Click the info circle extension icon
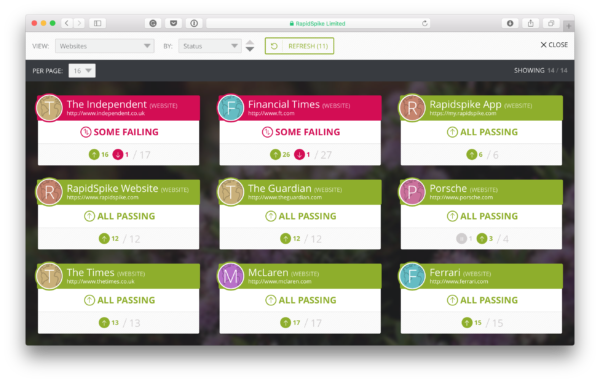This screenshot has width=600, height=382. click(x=194, y=23)
